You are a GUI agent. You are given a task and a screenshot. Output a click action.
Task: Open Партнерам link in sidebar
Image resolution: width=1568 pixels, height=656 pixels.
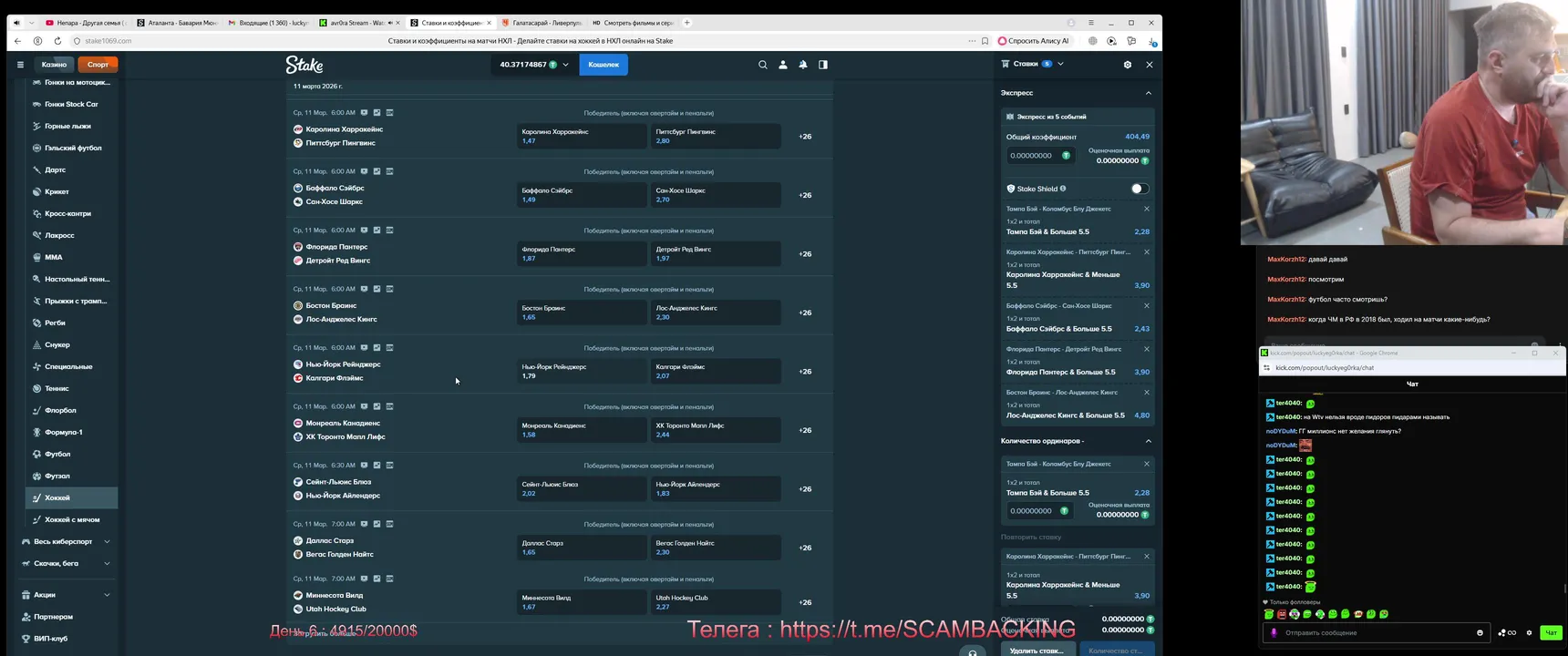click(x=53, y=617)
